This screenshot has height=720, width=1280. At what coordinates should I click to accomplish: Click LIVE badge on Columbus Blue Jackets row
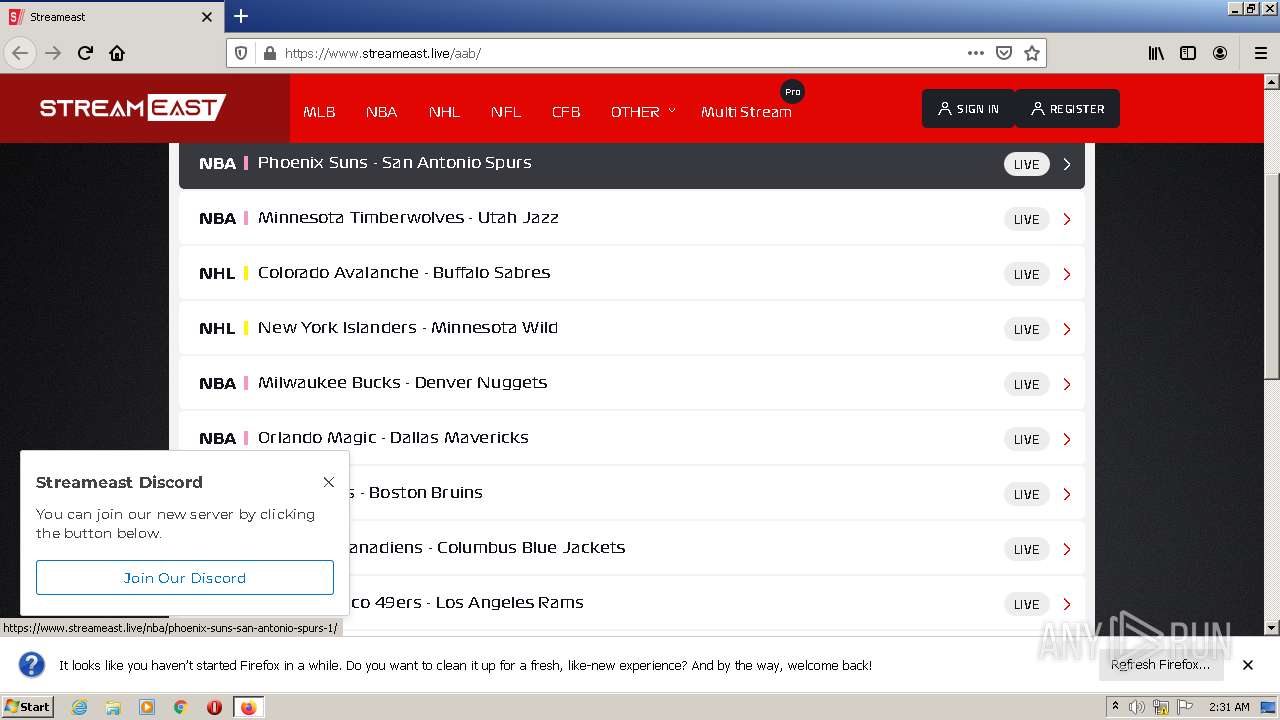[1027, 549]
